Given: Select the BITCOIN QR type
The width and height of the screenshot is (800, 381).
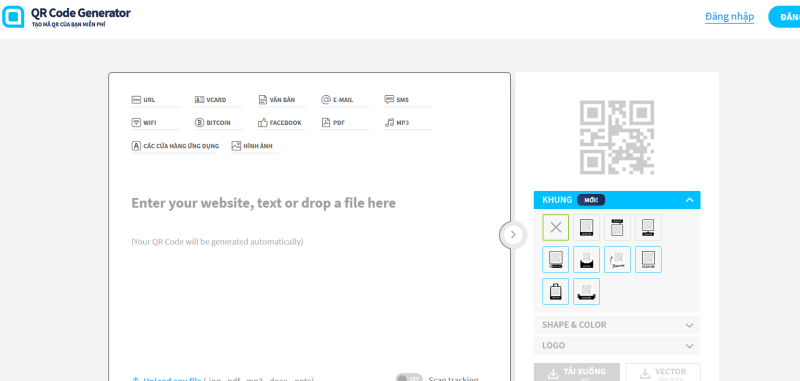Looking at the screenshot, I should click(218, 123).
